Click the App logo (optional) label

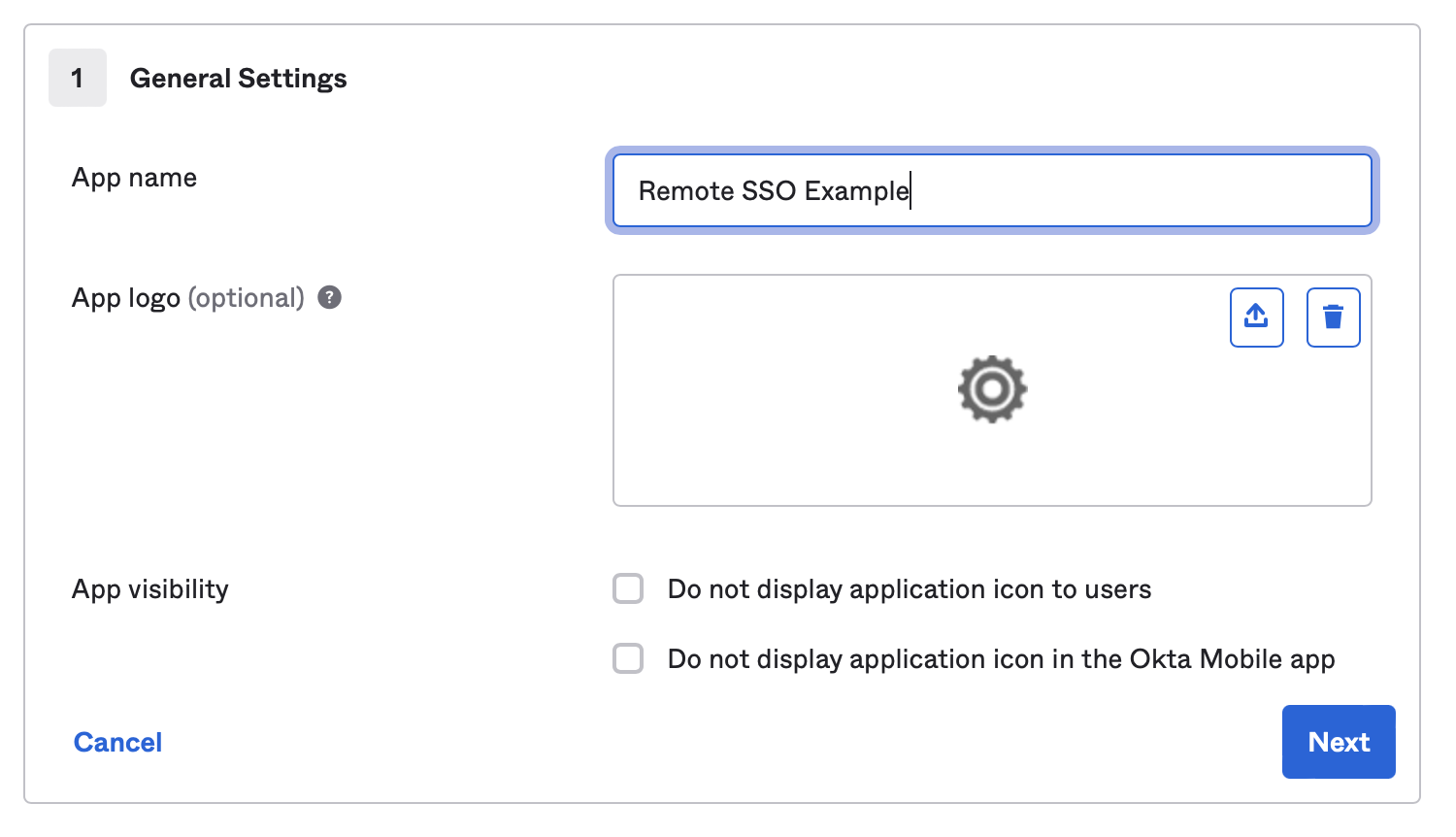coord(186,297)
